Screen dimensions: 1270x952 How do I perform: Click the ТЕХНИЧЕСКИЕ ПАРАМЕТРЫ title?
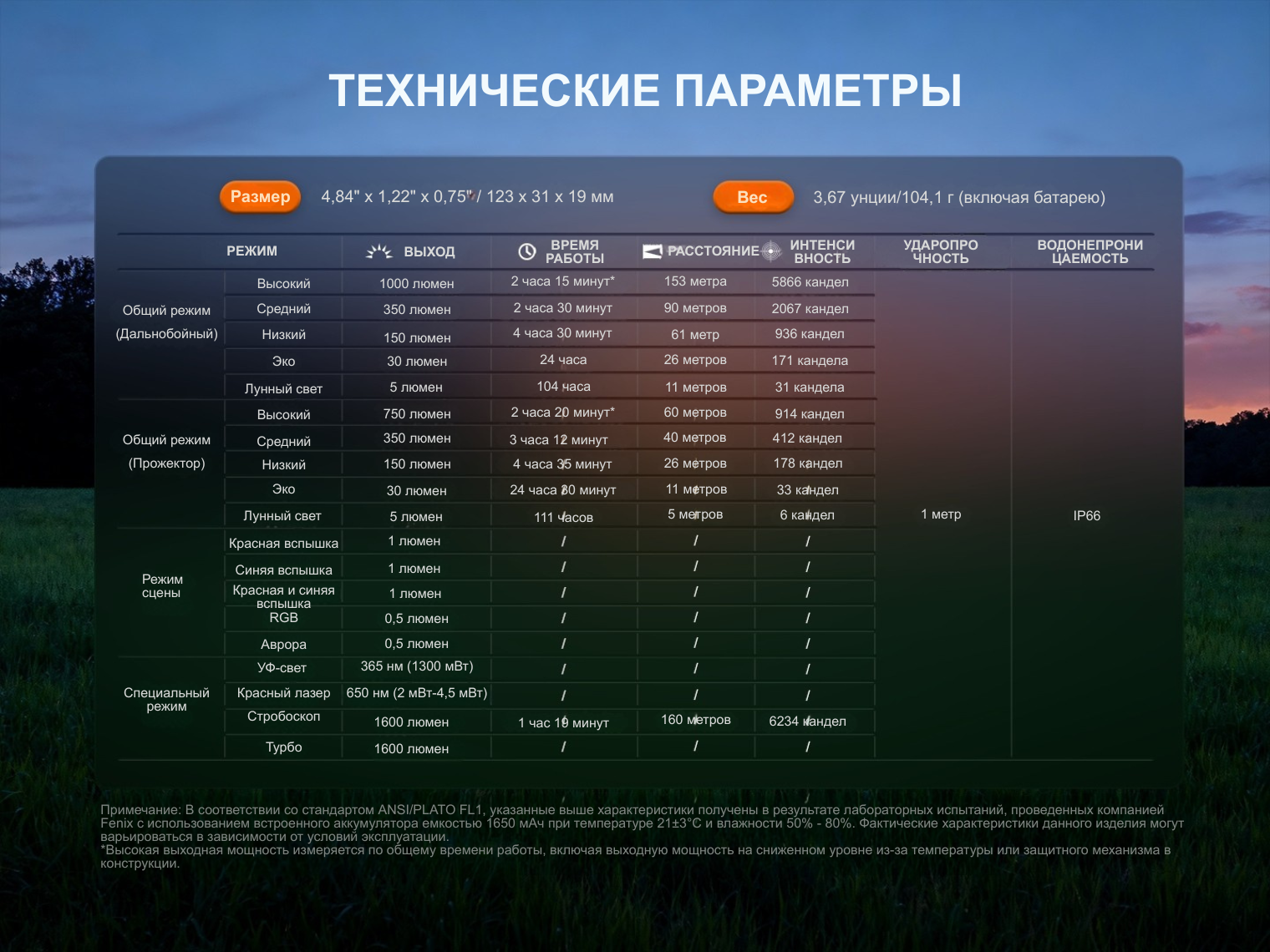click(x=645, y=91)
